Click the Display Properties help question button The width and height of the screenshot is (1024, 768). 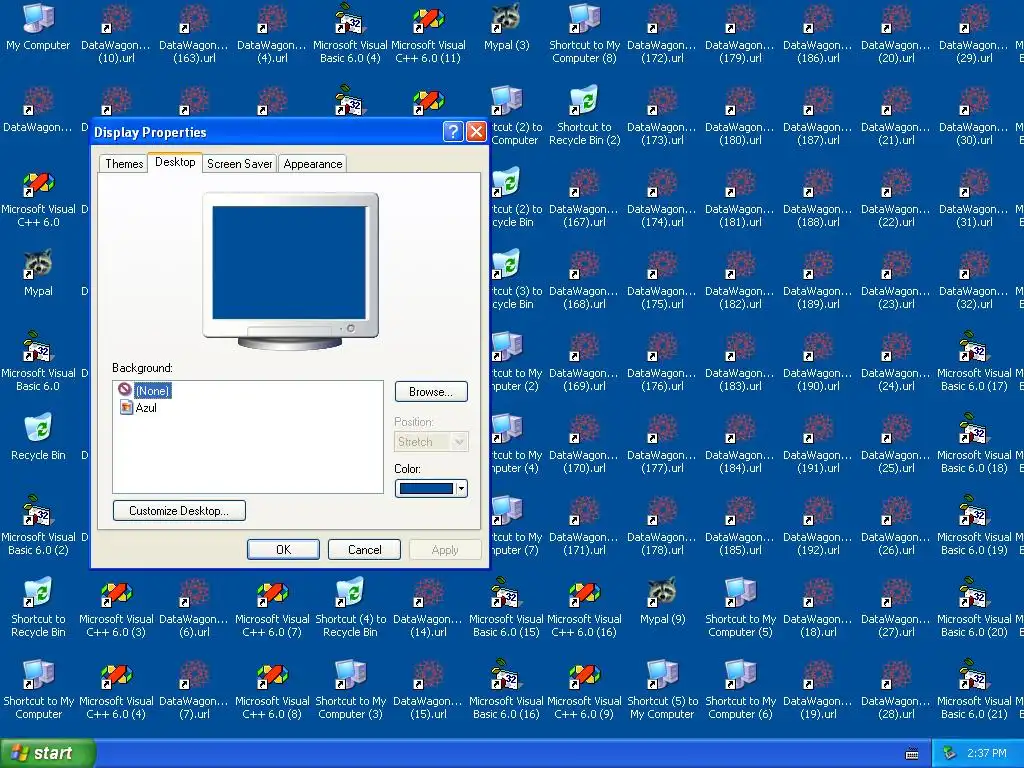(x=453, y=131)
